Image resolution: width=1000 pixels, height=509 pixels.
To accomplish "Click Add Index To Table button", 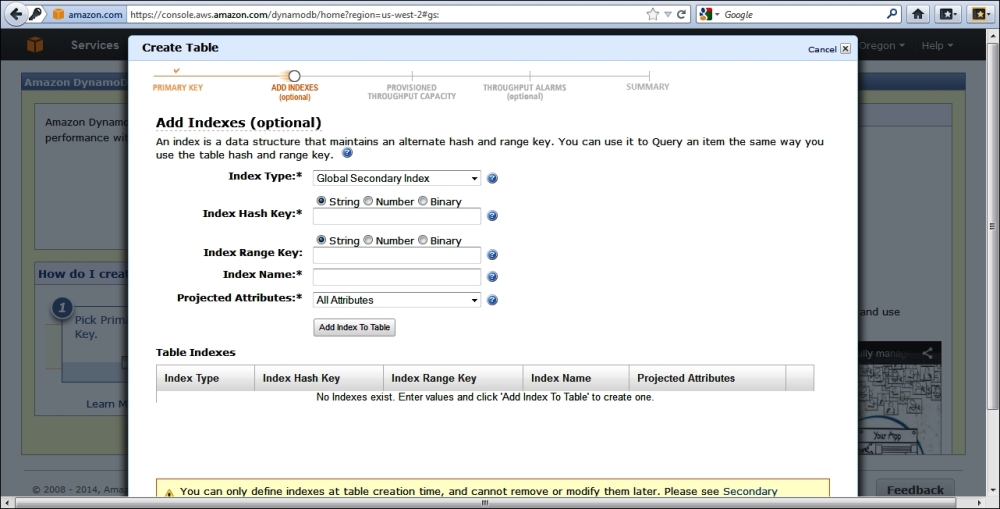I will pos(354,327).
